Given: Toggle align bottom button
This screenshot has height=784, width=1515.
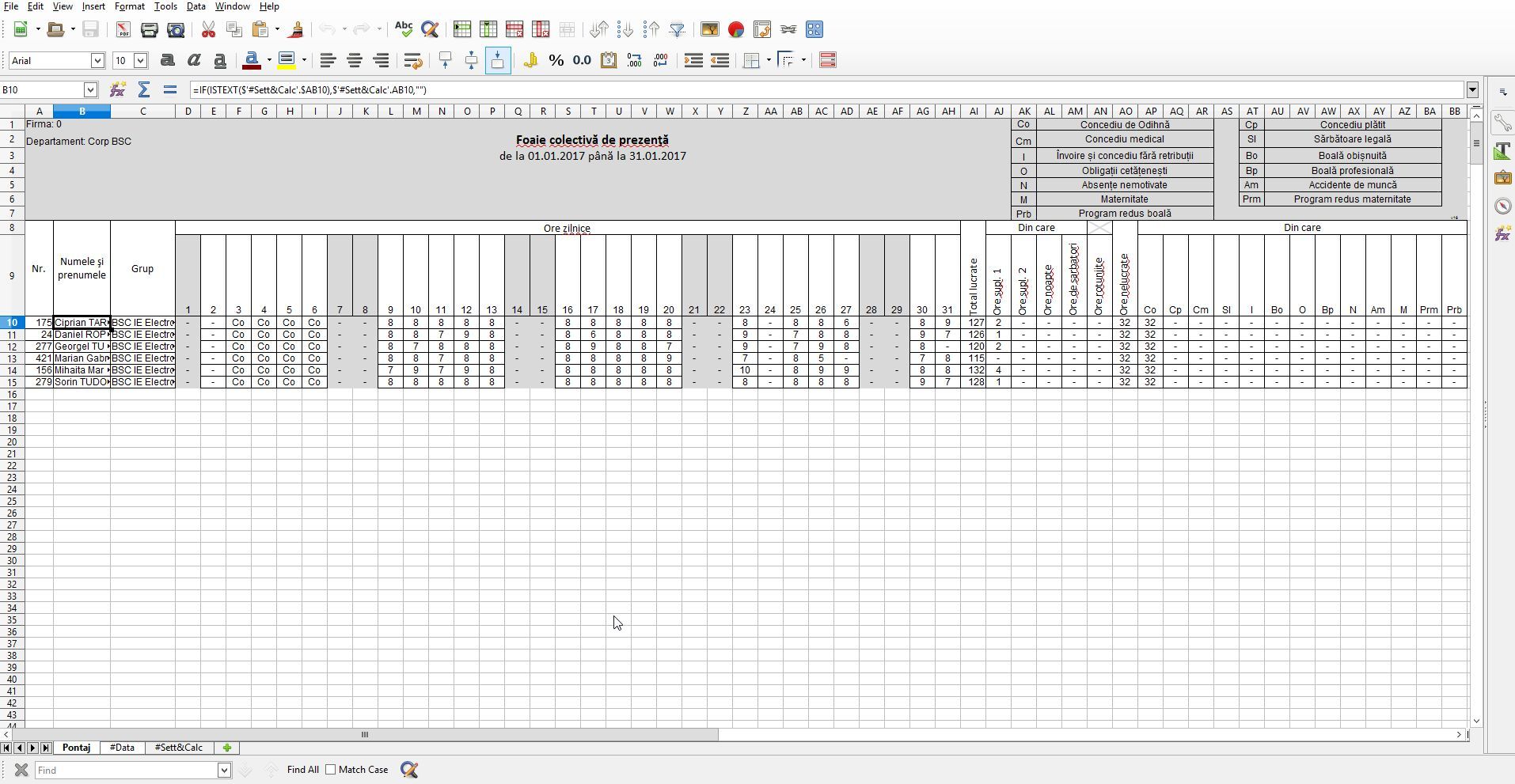Looking at the screenshot, I should (497, 60).
